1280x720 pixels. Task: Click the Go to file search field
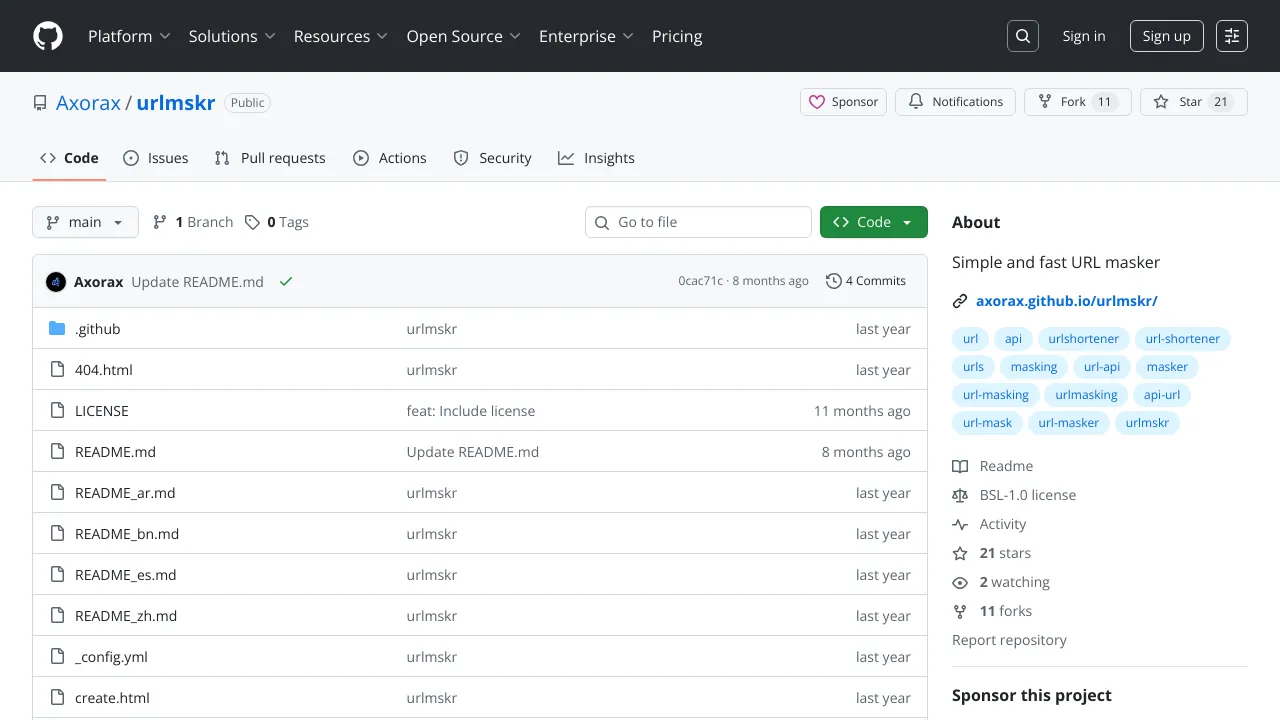698,222
